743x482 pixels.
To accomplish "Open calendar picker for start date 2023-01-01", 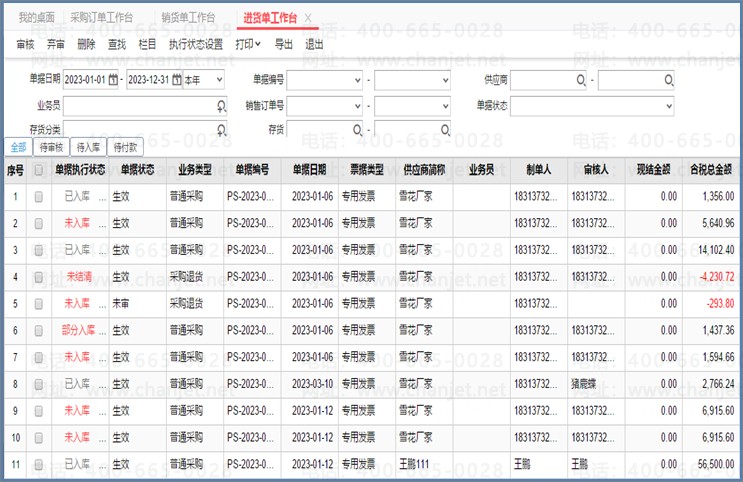I will [113, 80].
